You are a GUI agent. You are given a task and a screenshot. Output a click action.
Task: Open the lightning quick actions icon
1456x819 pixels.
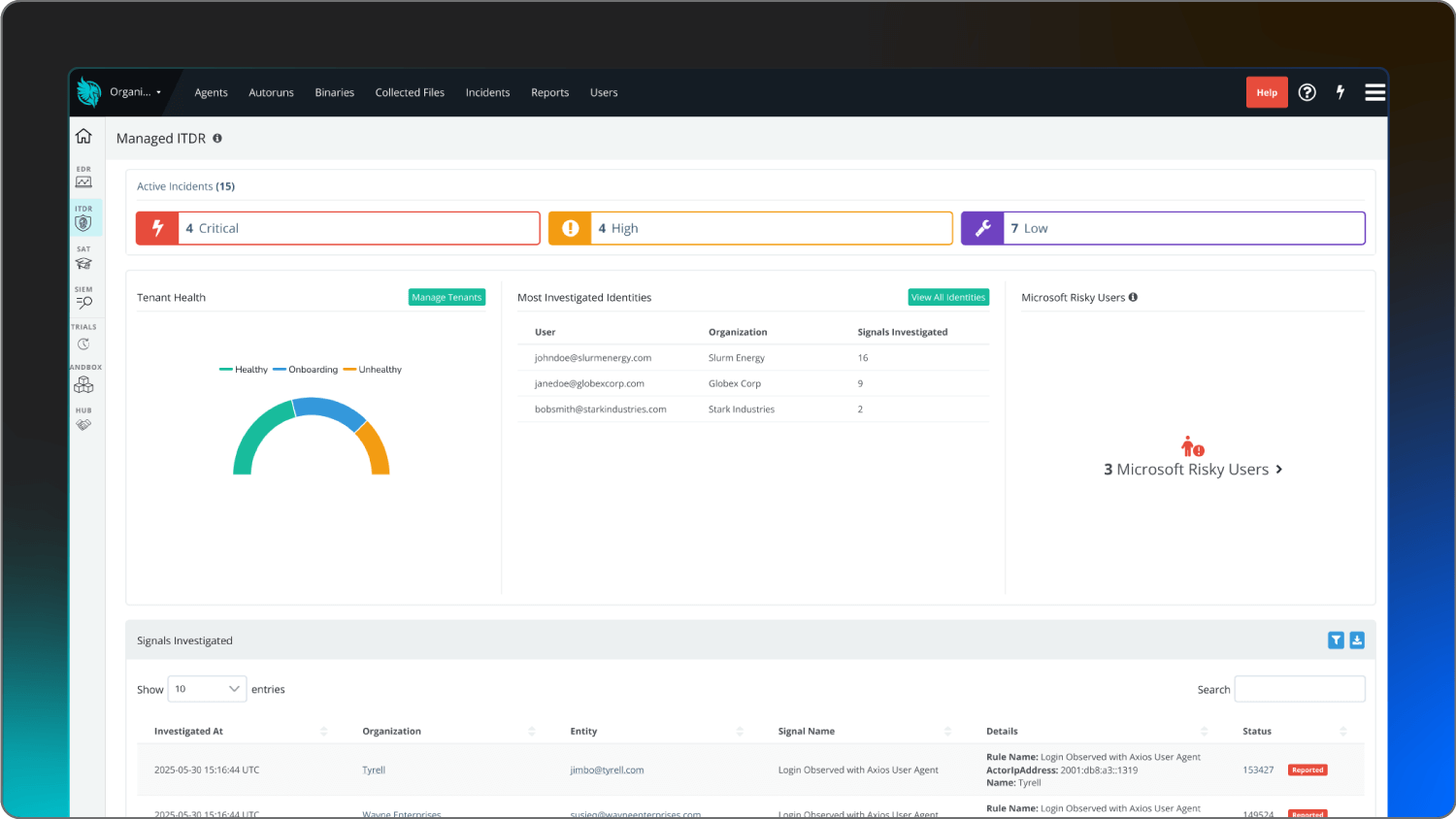click(1340, 92)
